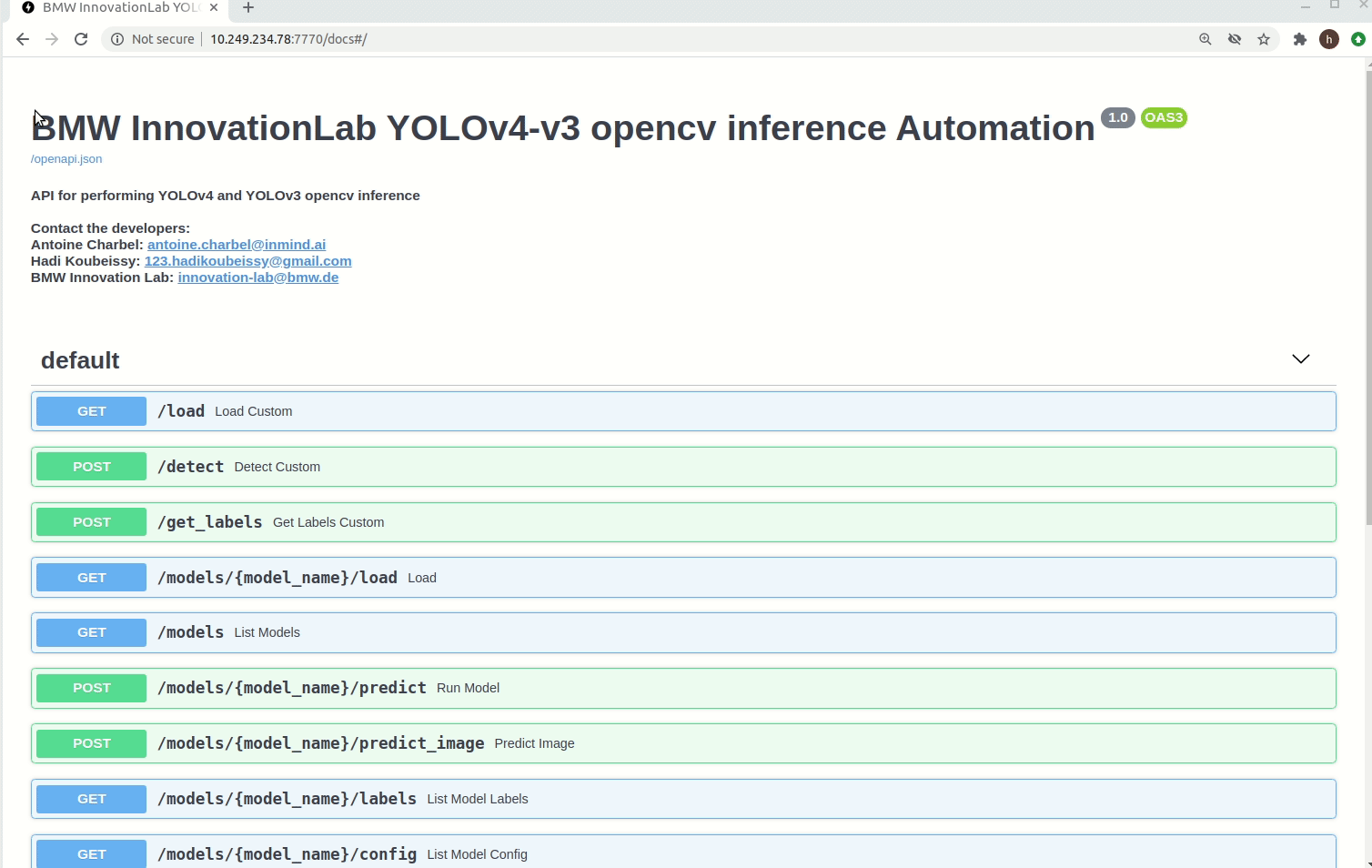Reload the current page
The image size is (1372, 868).
pyautogui.click(x=81, y=39)
